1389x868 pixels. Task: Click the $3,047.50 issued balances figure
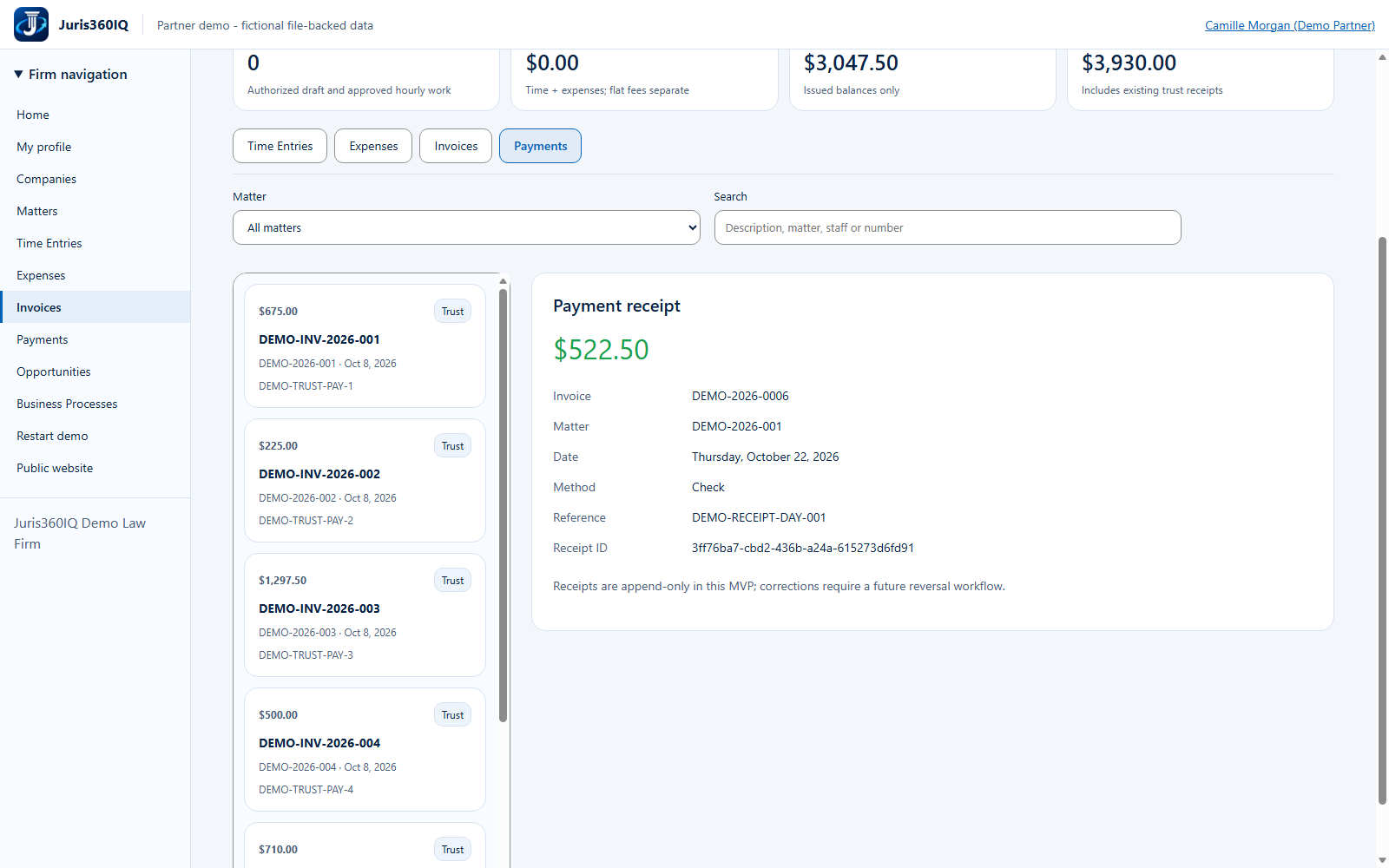coord(851,62)
